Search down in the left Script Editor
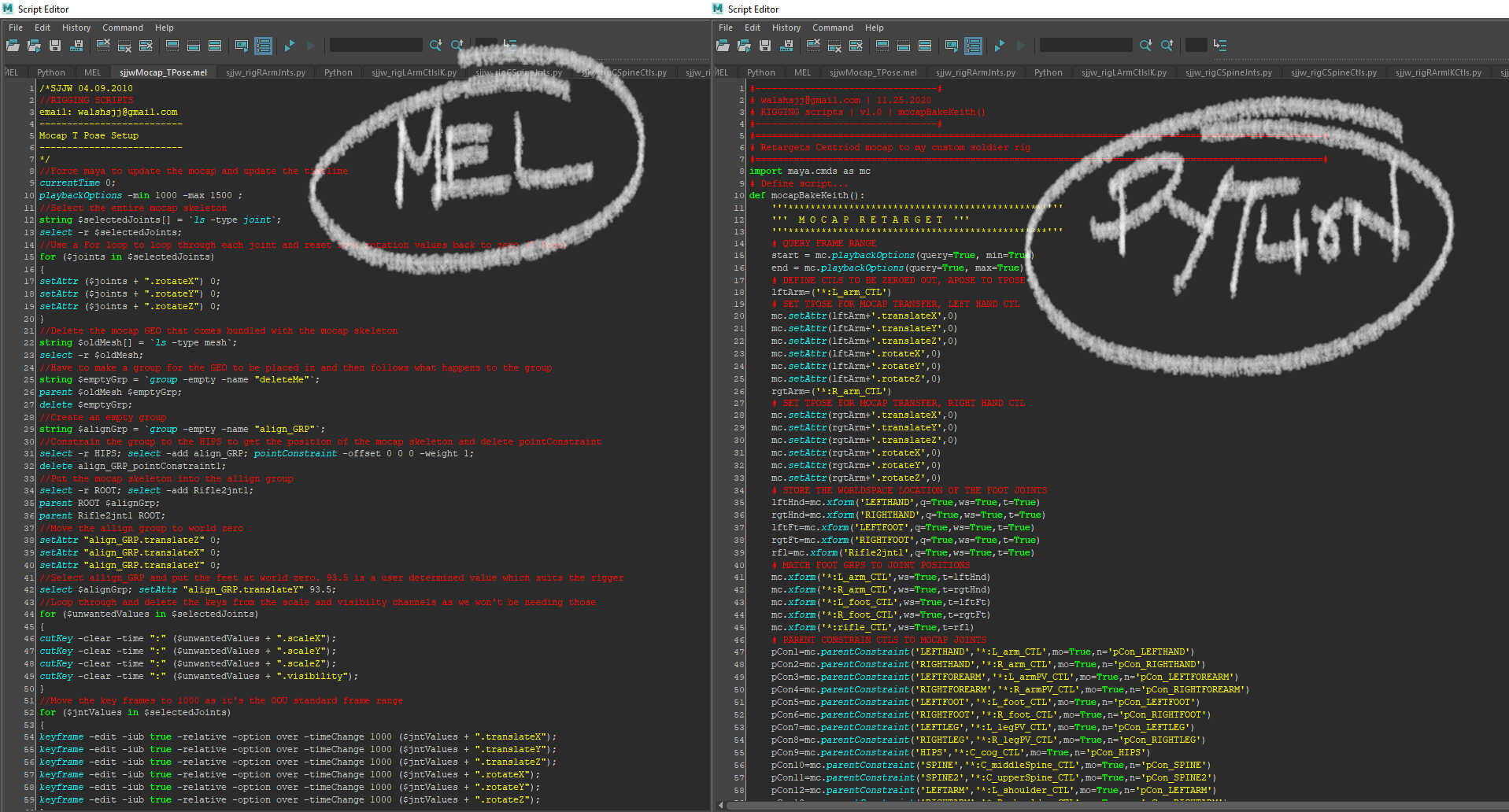 coord(435,46)
